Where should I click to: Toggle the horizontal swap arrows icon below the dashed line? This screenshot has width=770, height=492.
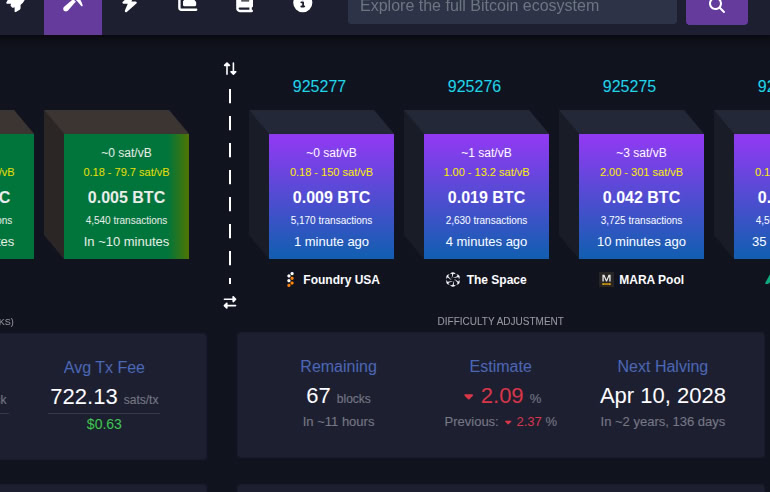(x=230, y=302)
